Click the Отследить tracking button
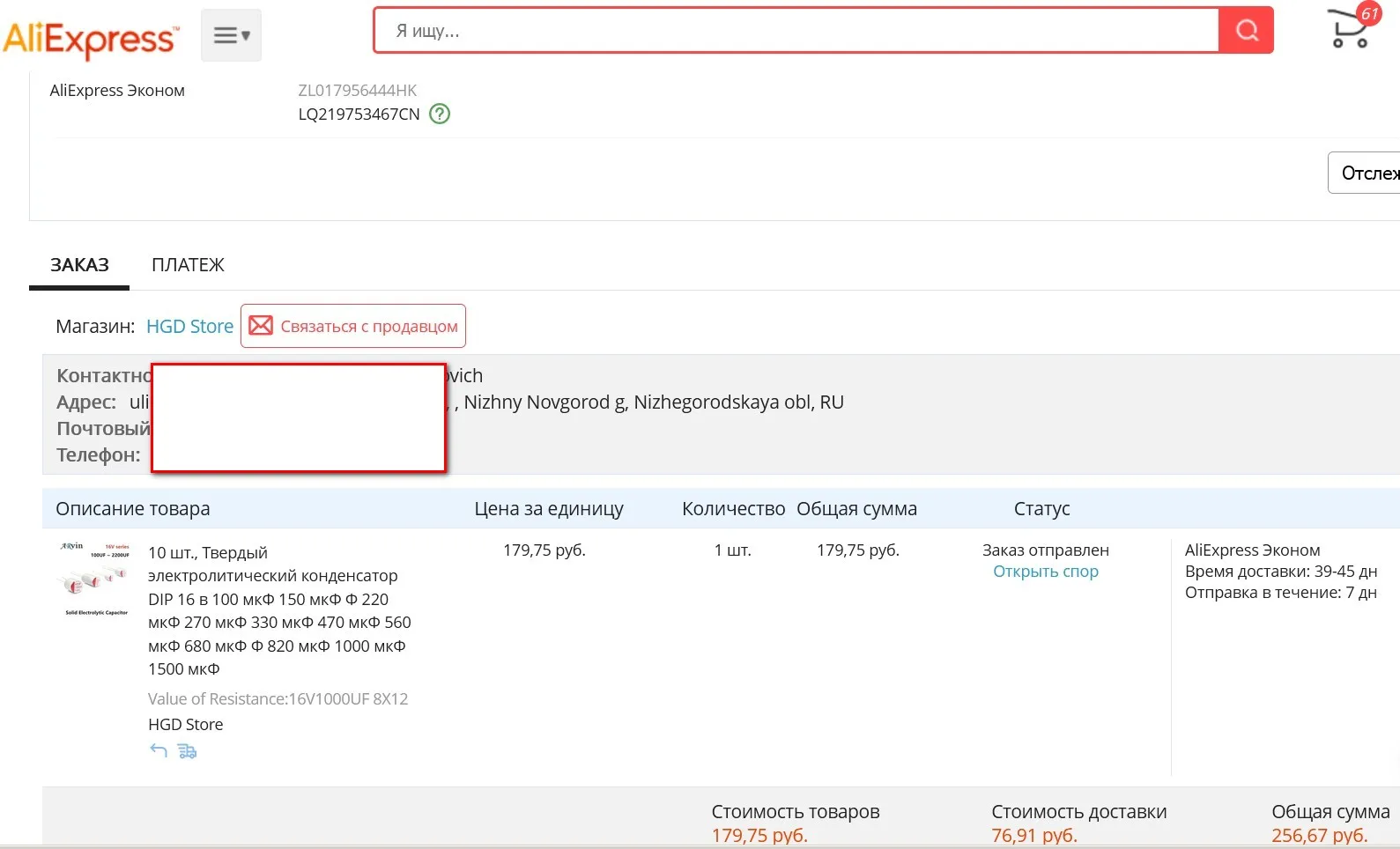1400x849 pixels. 1364,173
